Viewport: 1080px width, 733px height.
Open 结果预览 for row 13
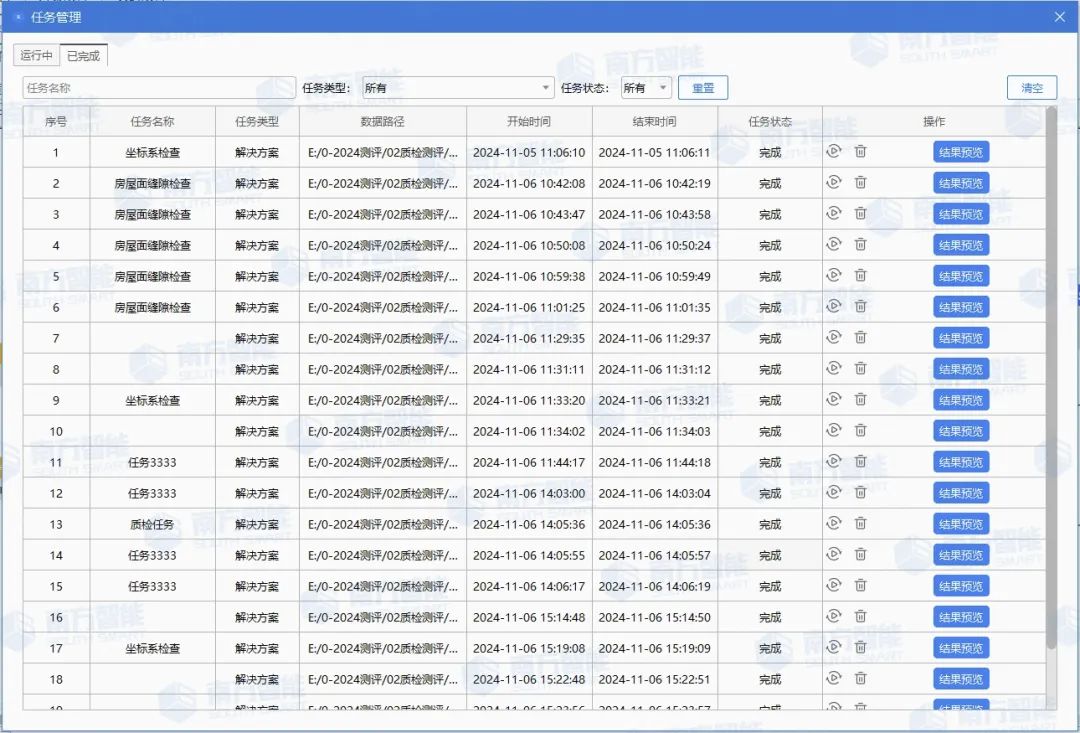point(961,524)
